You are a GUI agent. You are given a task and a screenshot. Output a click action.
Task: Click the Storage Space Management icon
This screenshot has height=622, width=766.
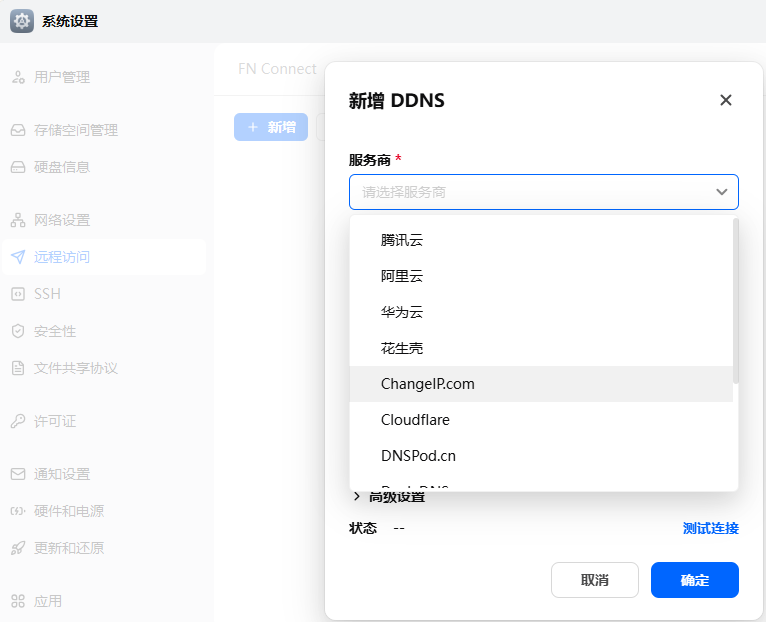pos(18,130)
